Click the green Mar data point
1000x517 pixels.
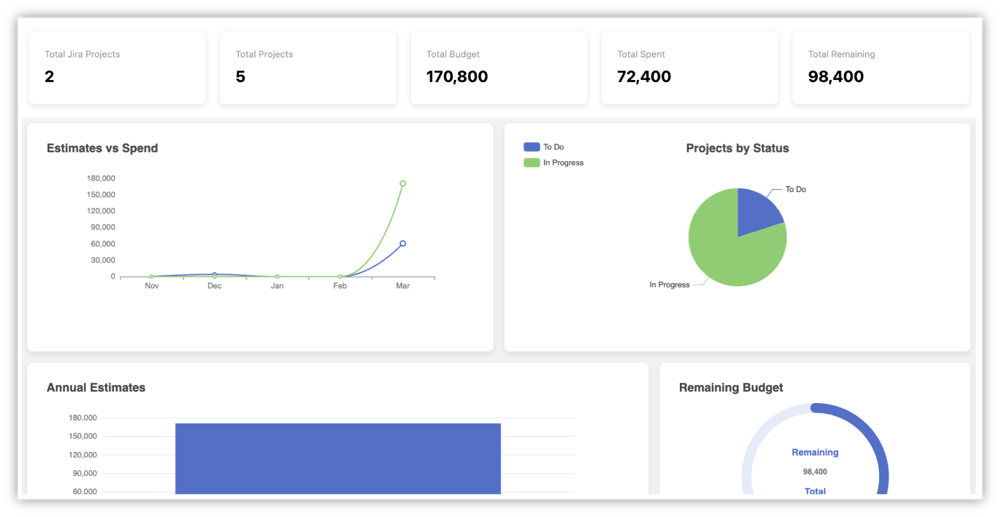402,183
